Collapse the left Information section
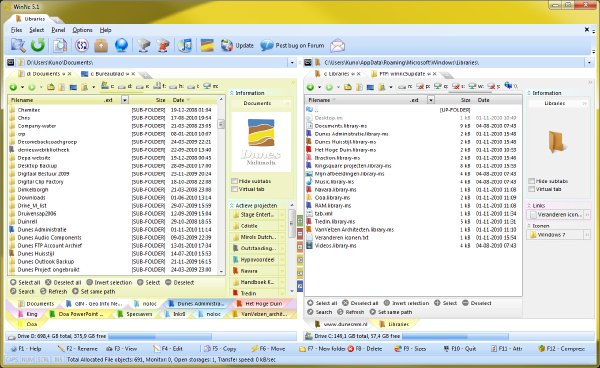The image size is (600, 368). [232, 93]
